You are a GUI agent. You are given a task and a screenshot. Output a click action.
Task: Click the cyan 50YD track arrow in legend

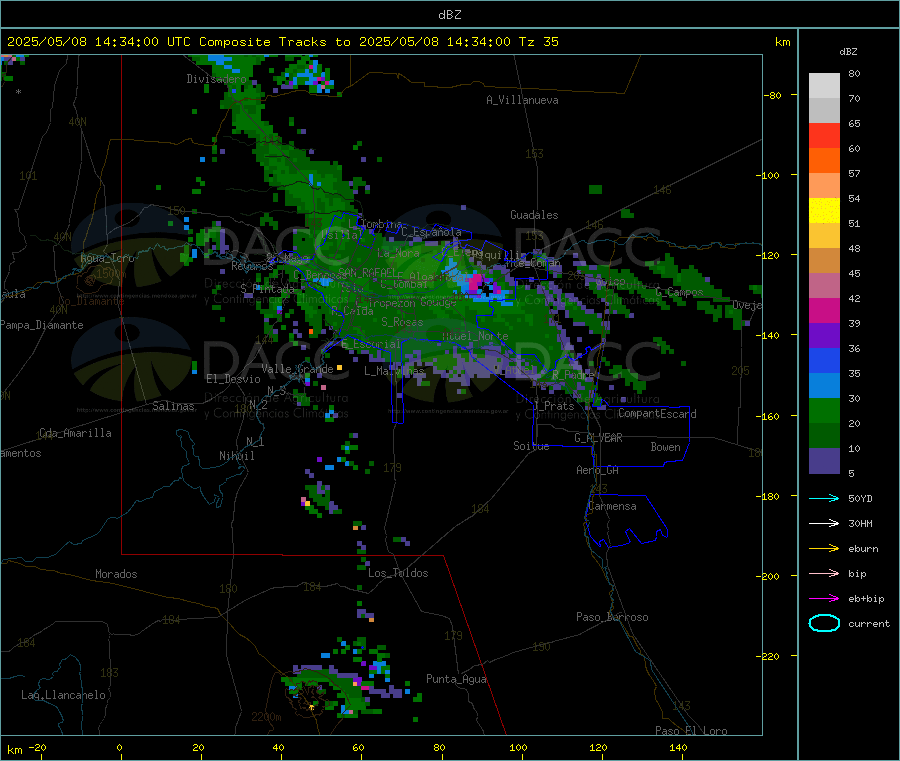coord(824,498)
